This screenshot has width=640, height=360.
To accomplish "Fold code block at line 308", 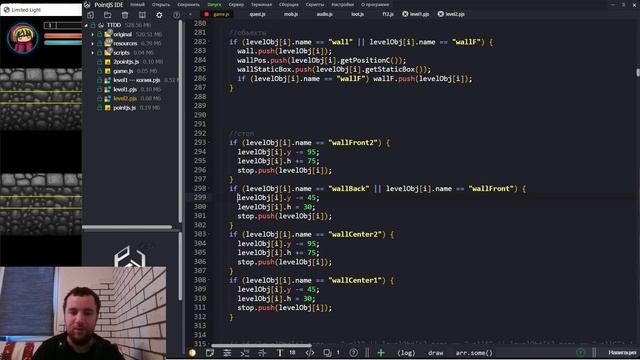I will coord(209,280).
